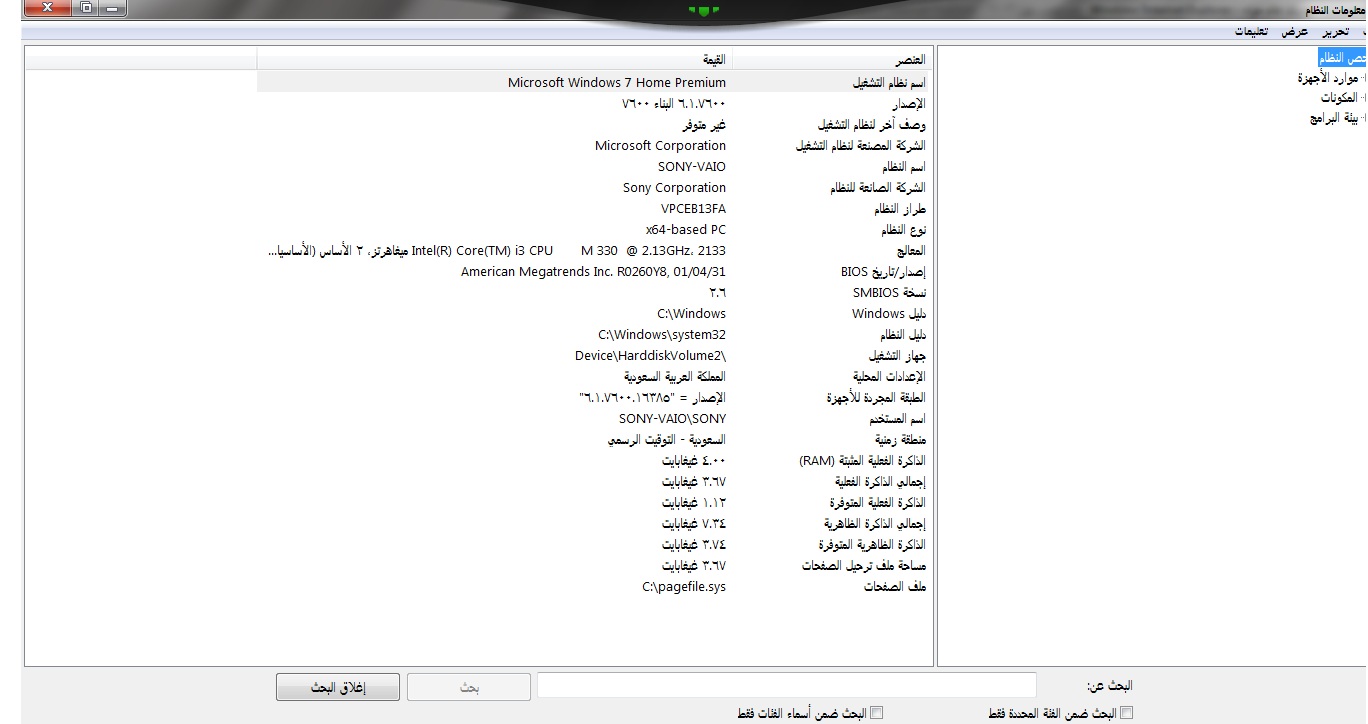Click the Device\HarddiskVolume2 value
Viewport: 1368px width, 724px height.
pos(651,356)
